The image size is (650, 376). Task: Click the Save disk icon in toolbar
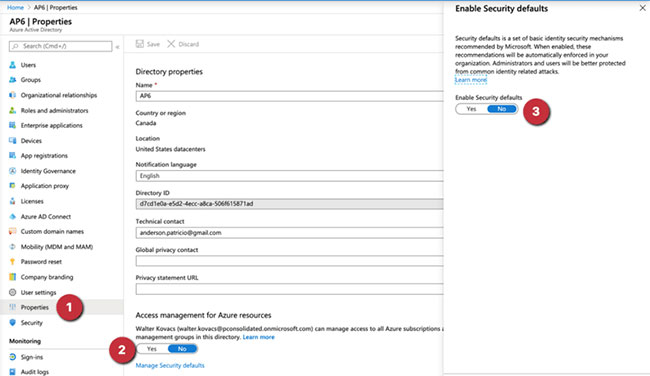tap(140, 44)
